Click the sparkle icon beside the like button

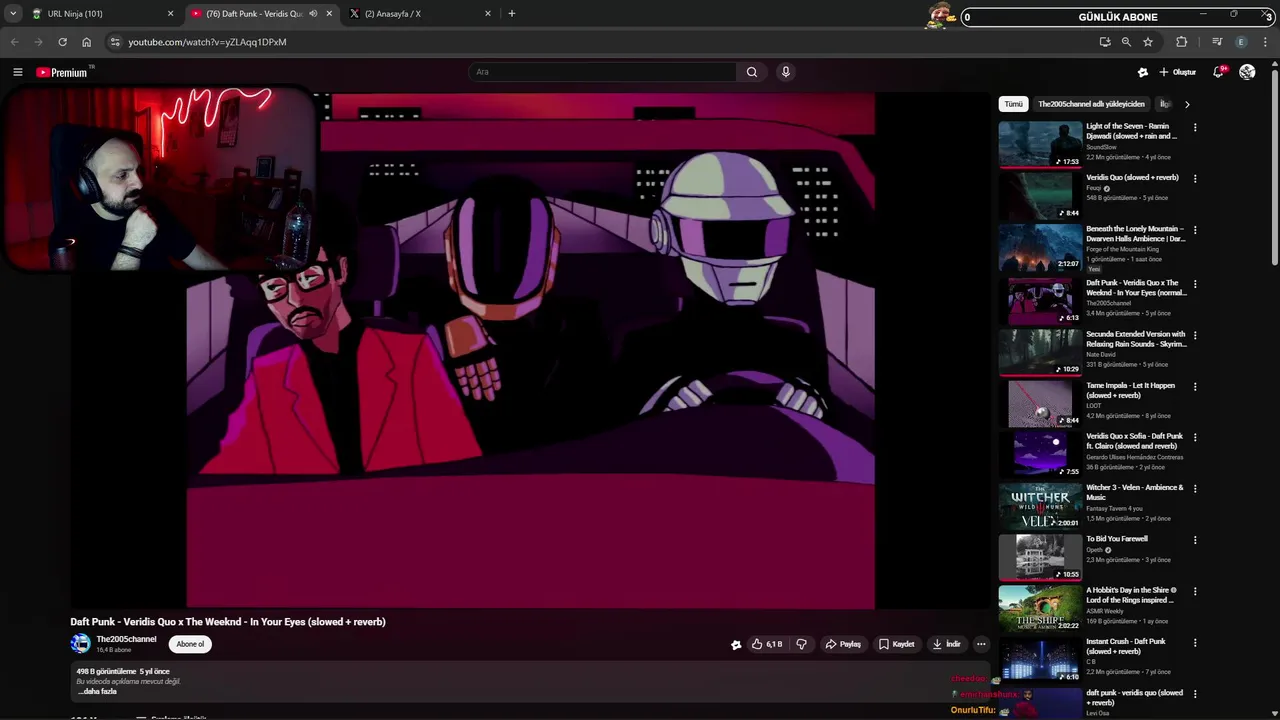736,645
